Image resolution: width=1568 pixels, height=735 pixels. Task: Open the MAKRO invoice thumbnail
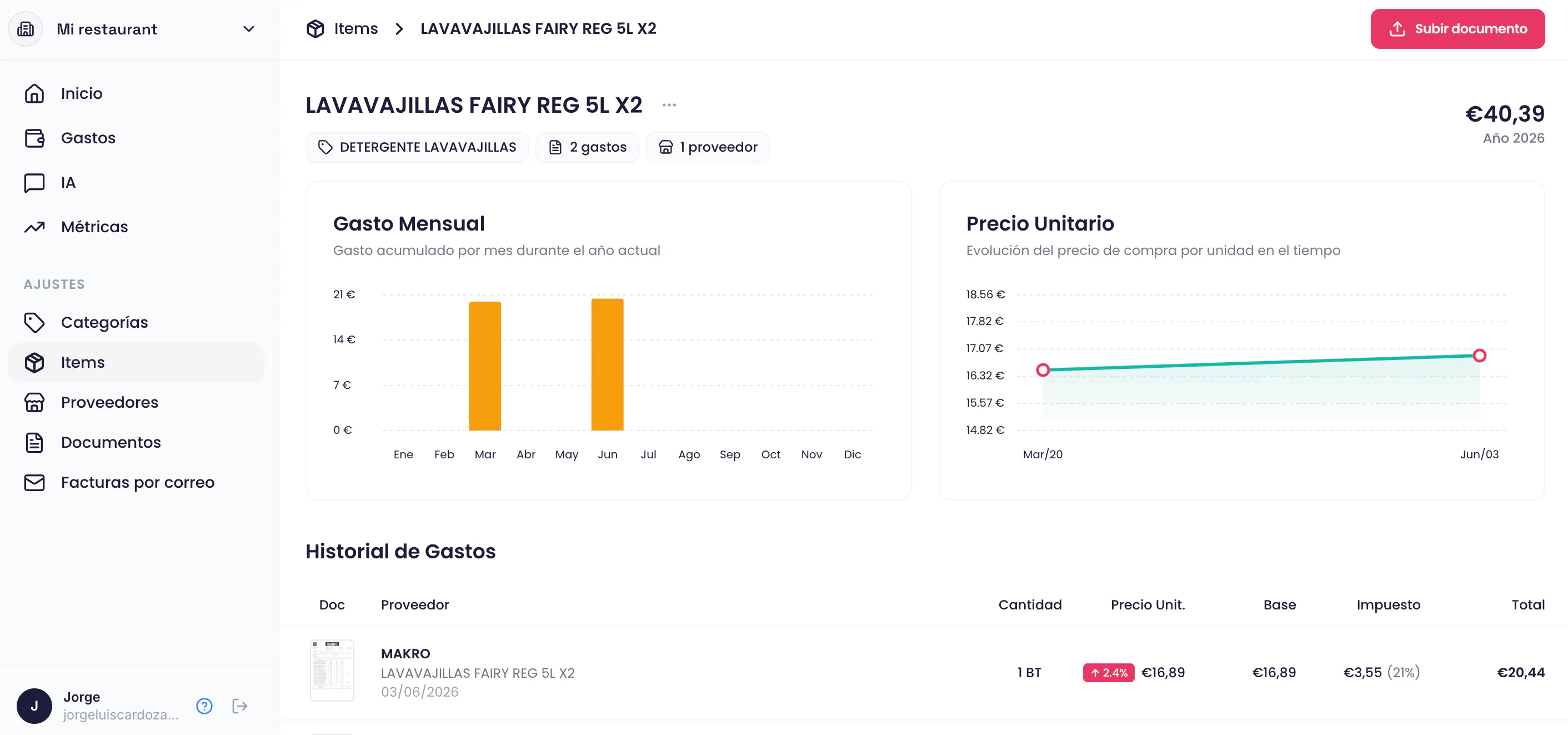point(332,670)
